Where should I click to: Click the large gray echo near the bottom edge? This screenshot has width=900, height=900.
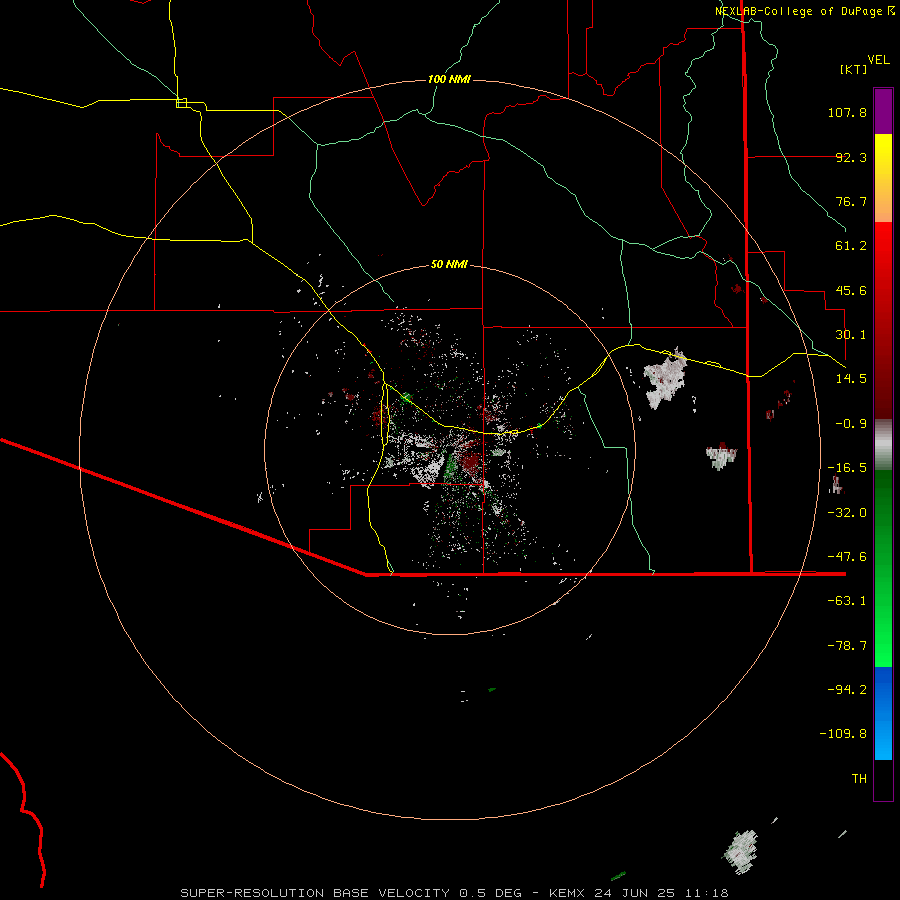741,852
